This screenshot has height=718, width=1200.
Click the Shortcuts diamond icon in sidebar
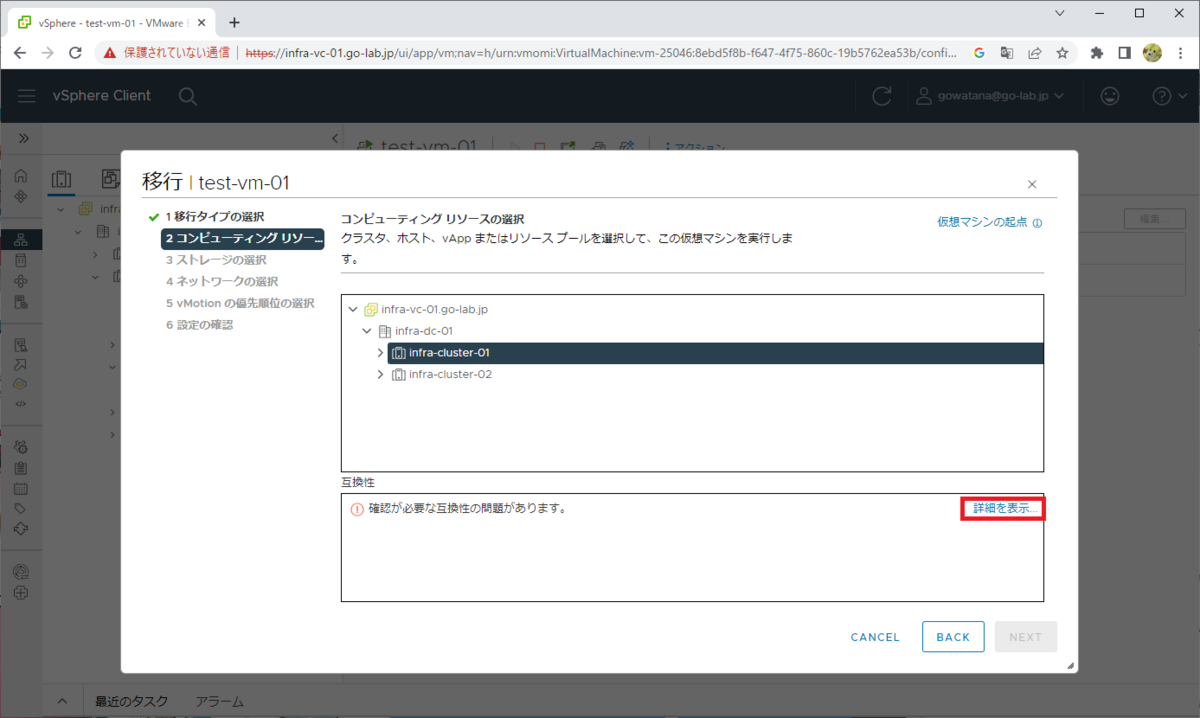coord(21,196)
